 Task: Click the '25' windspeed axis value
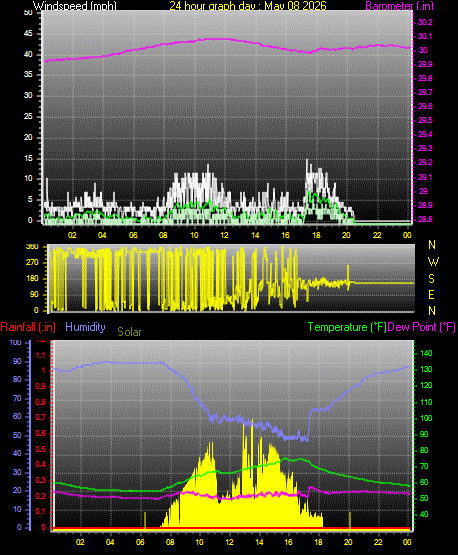28,116
